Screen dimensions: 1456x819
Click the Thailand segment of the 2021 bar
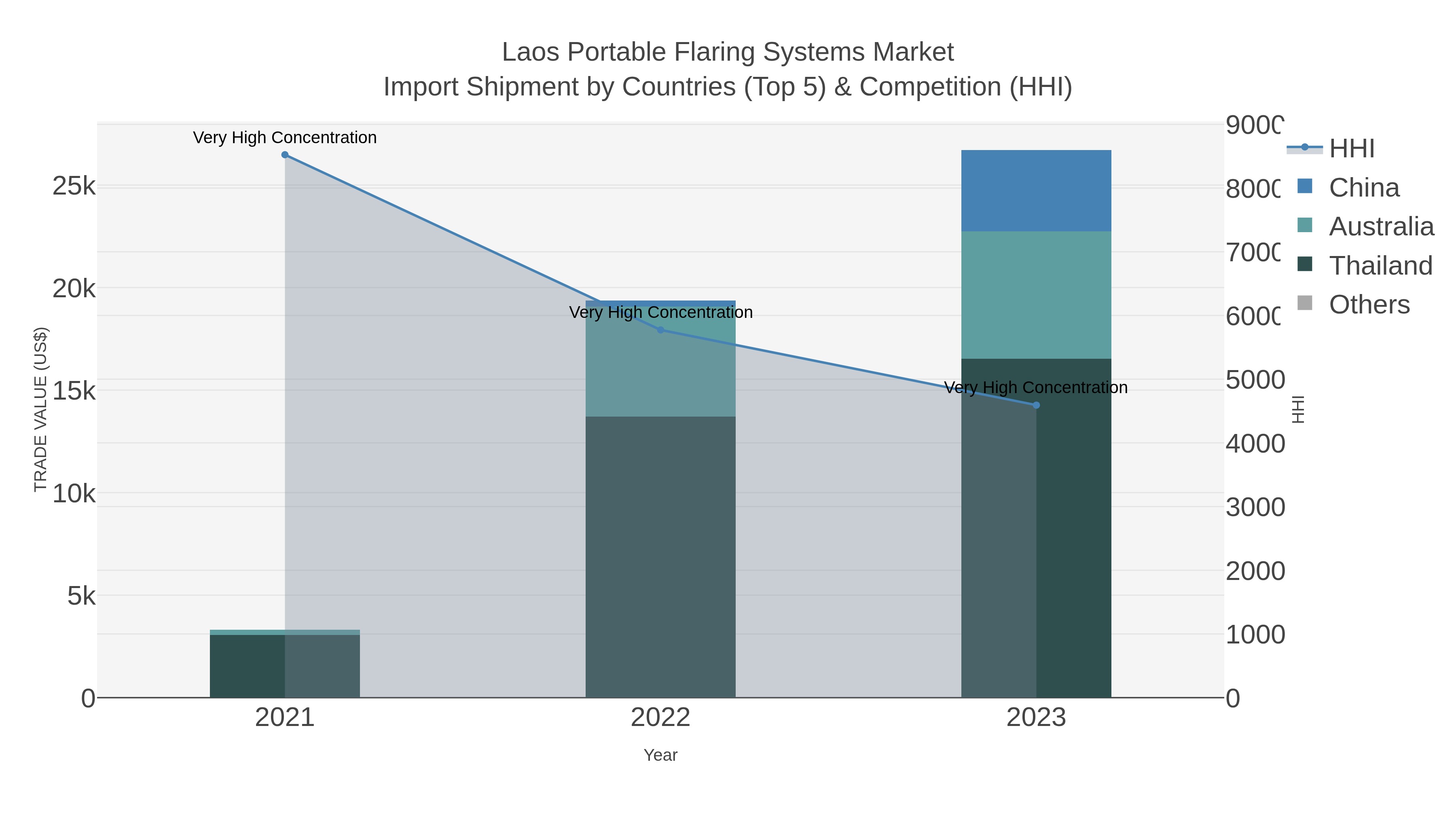point(285,666)
